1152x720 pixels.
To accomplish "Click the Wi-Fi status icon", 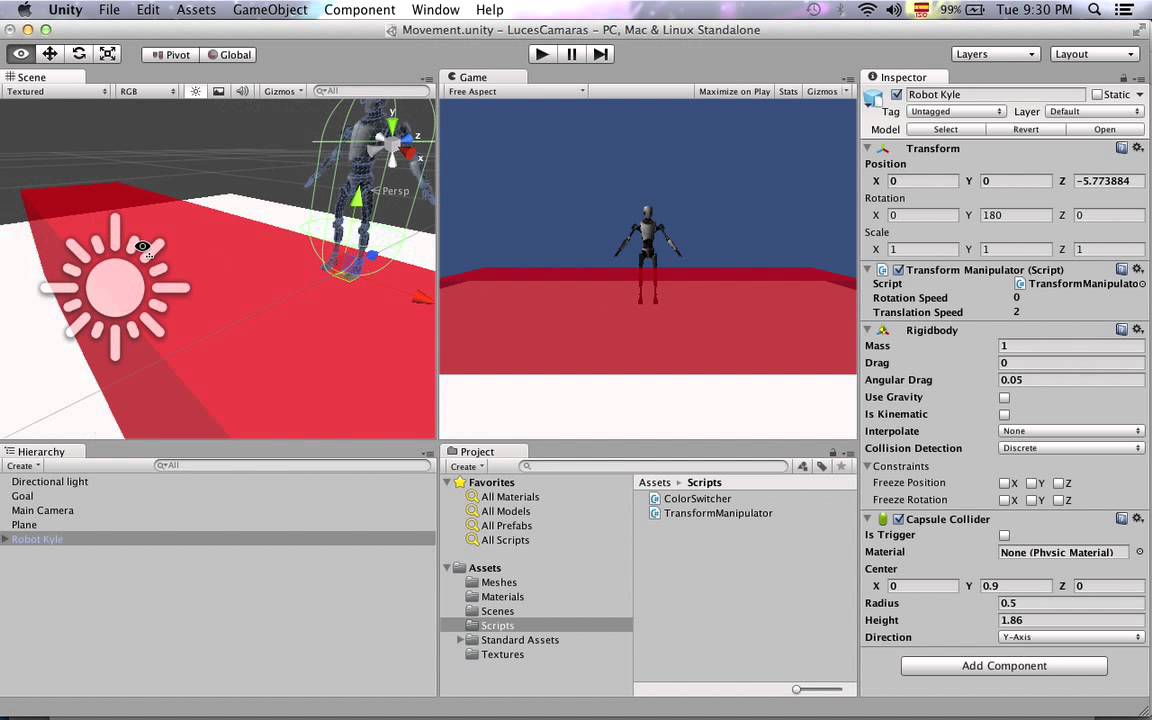I will tap(868, 10).
